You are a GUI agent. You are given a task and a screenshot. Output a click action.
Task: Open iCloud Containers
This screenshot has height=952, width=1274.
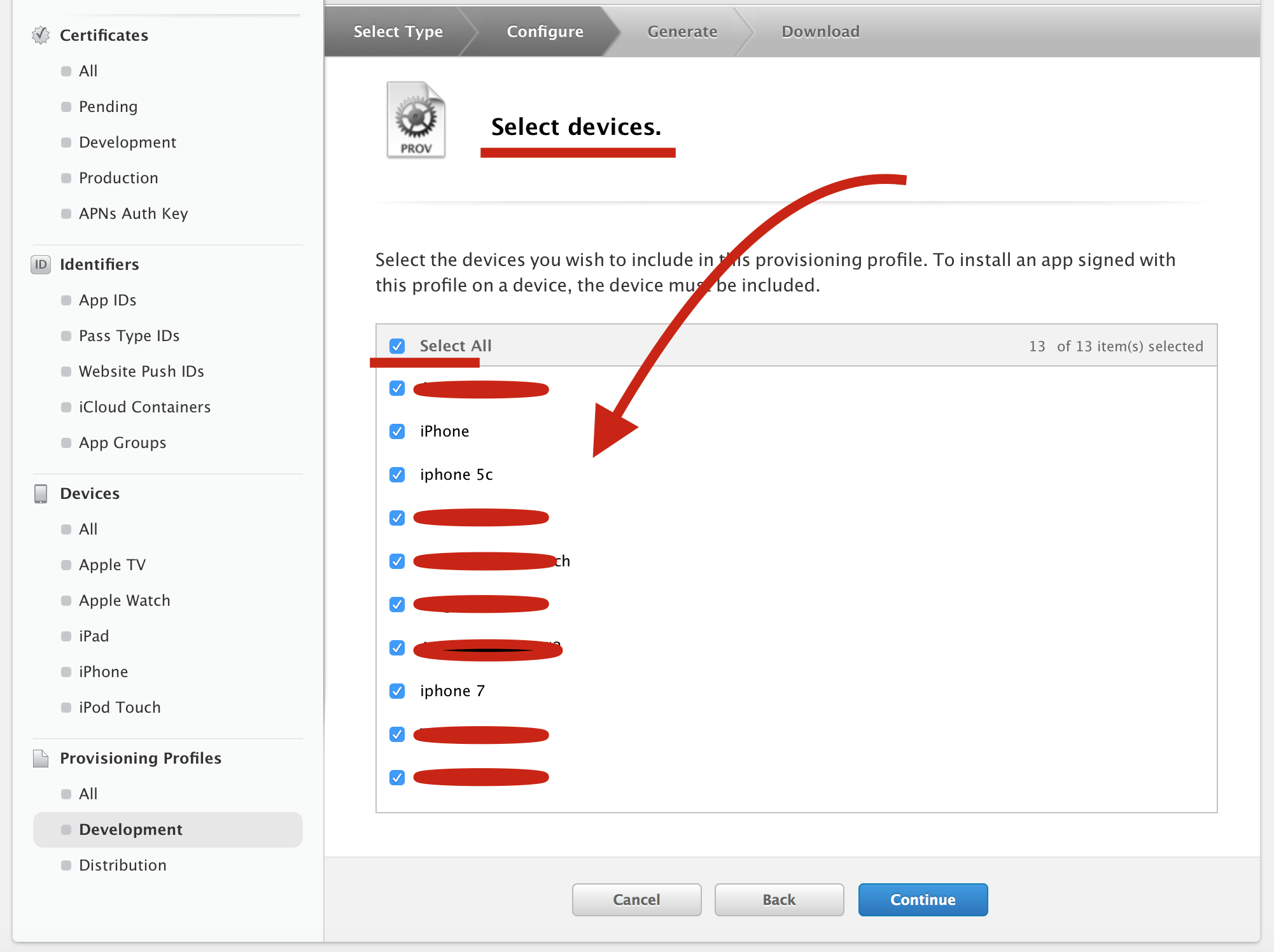pyautogui.click(x=144, y=407)
